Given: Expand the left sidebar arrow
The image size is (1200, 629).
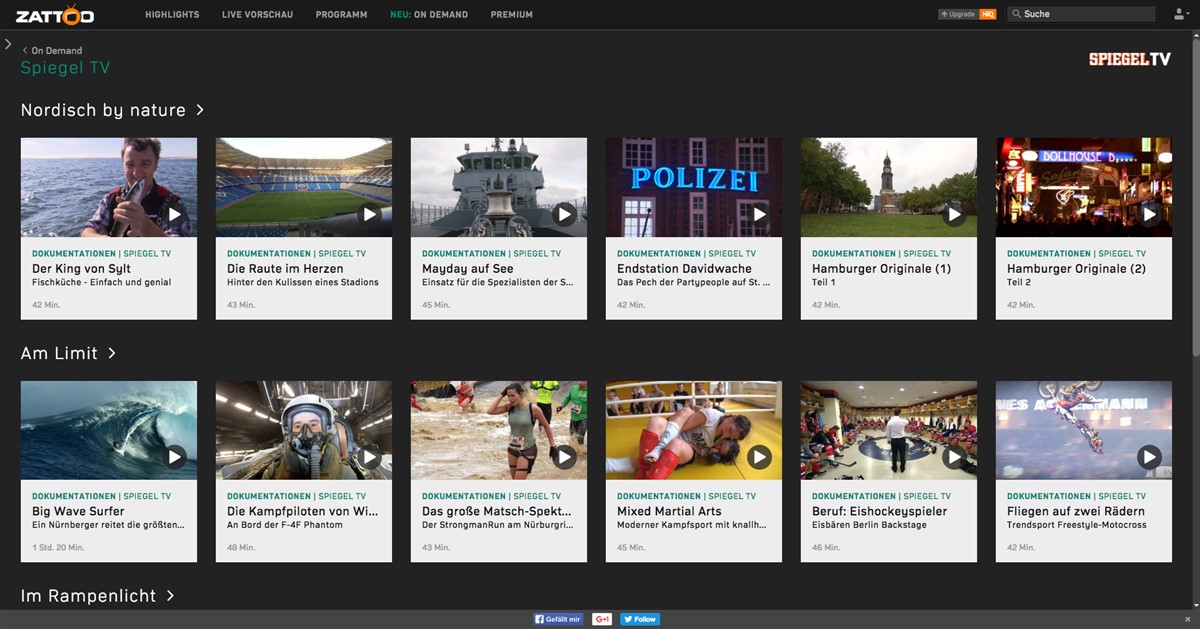Looking at the screenshot, I should click(8, 44).
